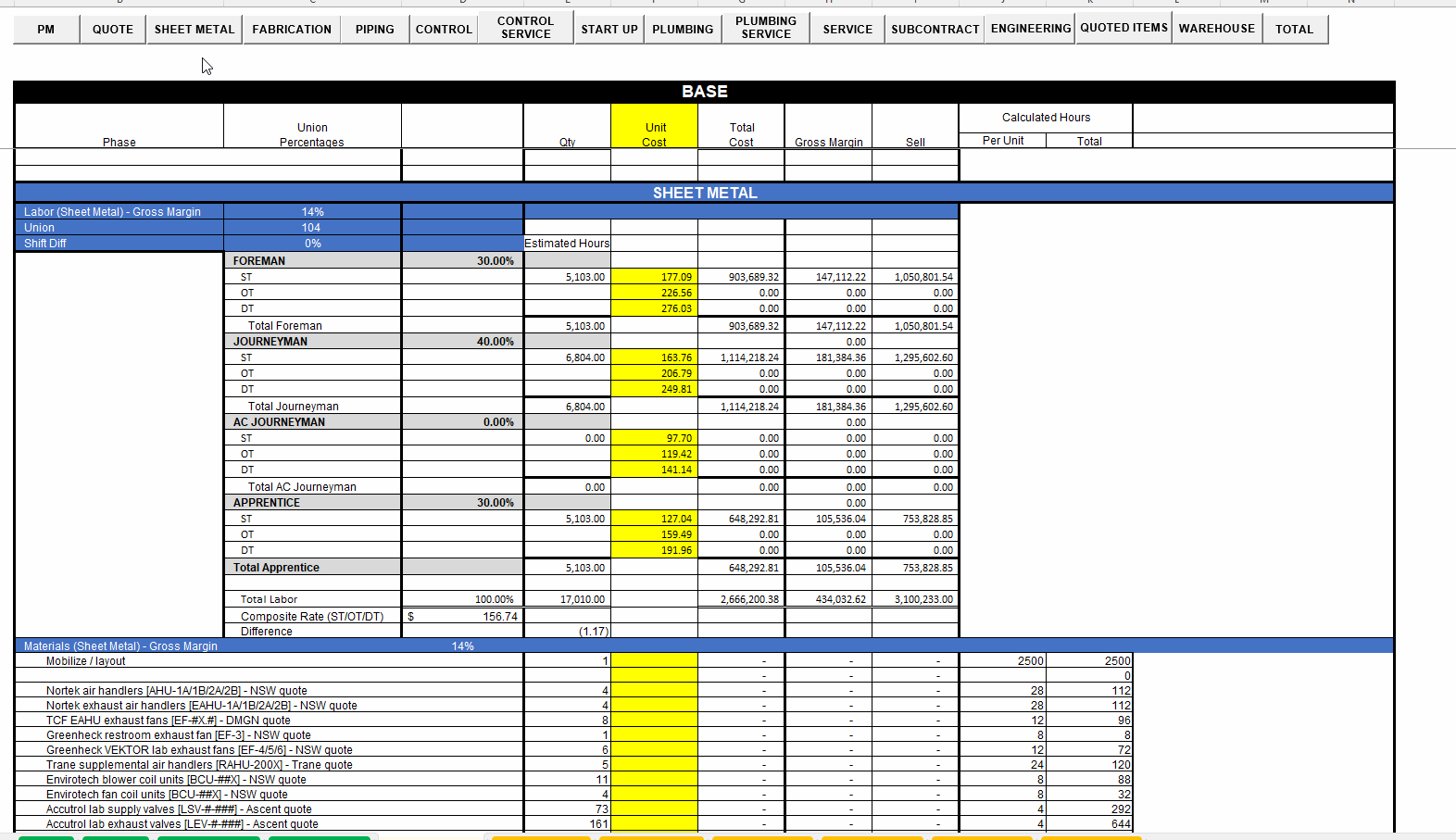This screenshot has width=1456, height=840.
Task: Go to the QUOTE section button
Action: [113, 29]
